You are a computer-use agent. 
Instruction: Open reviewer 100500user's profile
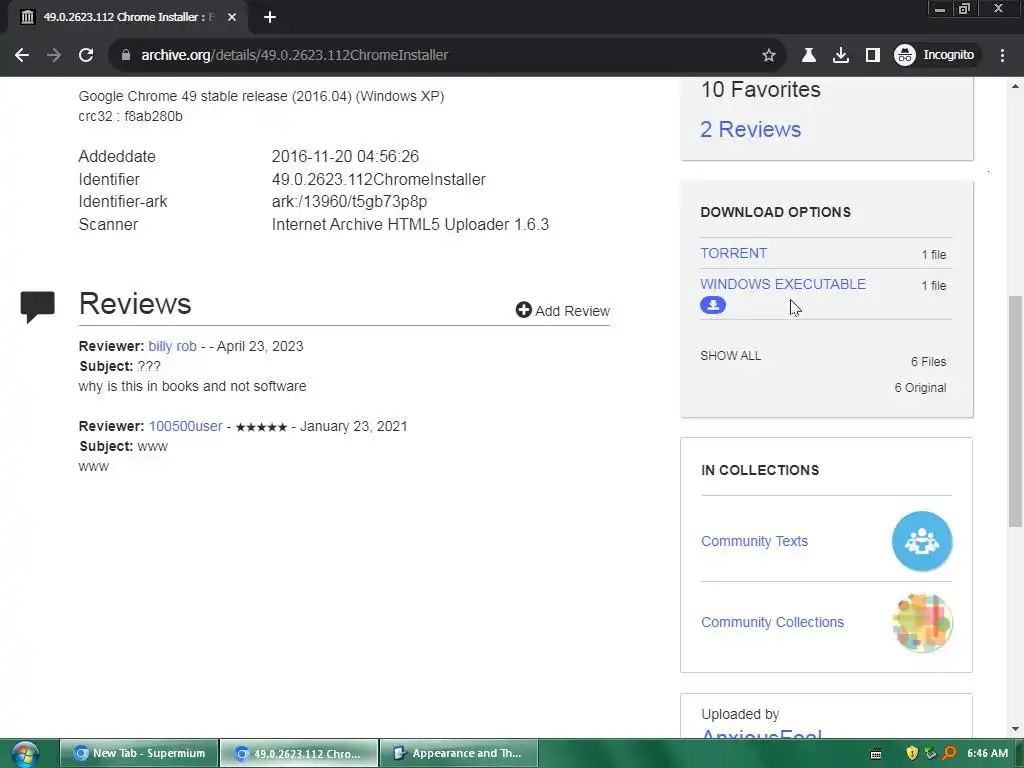click(x=185, y=426)
